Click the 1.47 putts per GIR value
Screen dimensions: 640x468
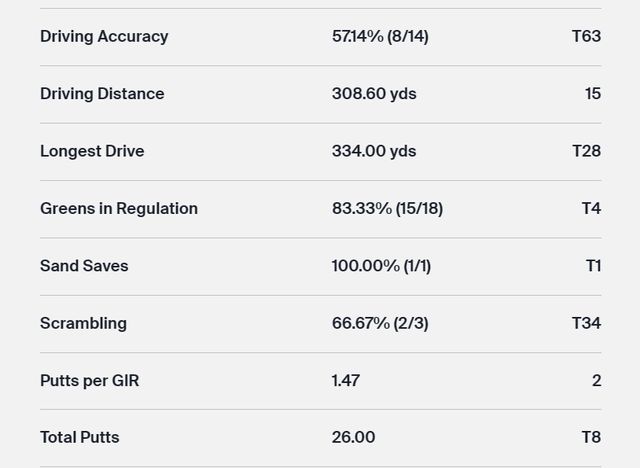346,381
